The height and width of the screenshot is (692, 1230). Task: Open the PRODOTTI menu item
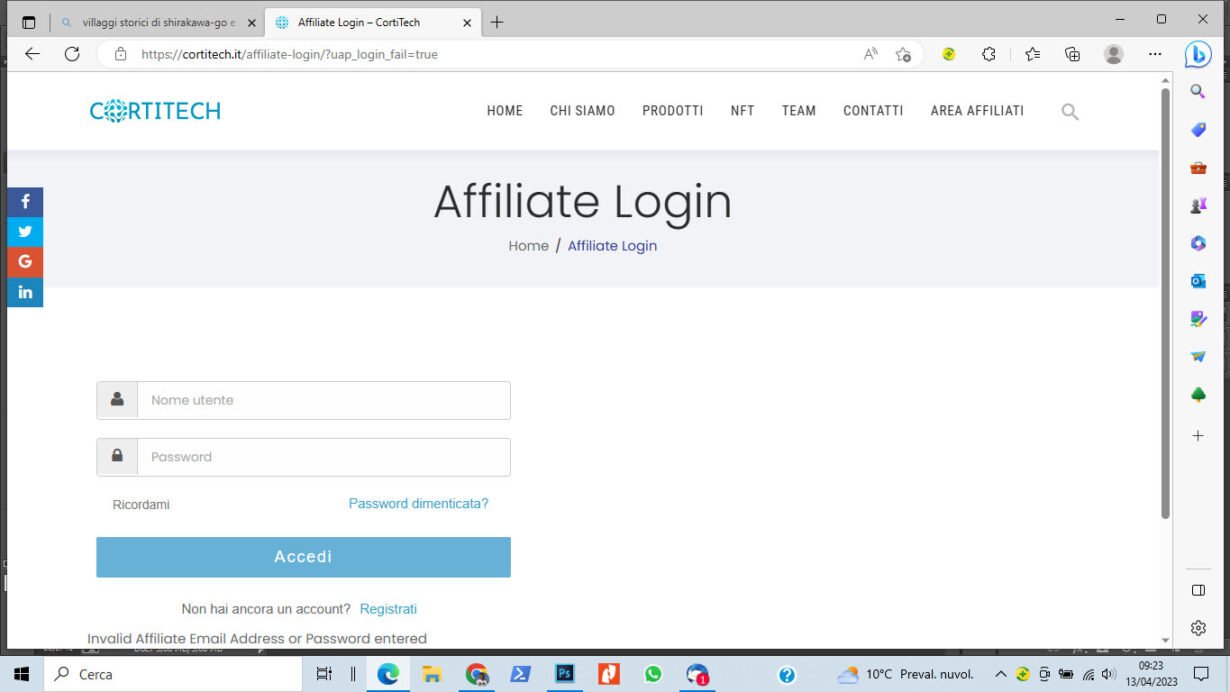pyautogui.click(x=672, y=111)
